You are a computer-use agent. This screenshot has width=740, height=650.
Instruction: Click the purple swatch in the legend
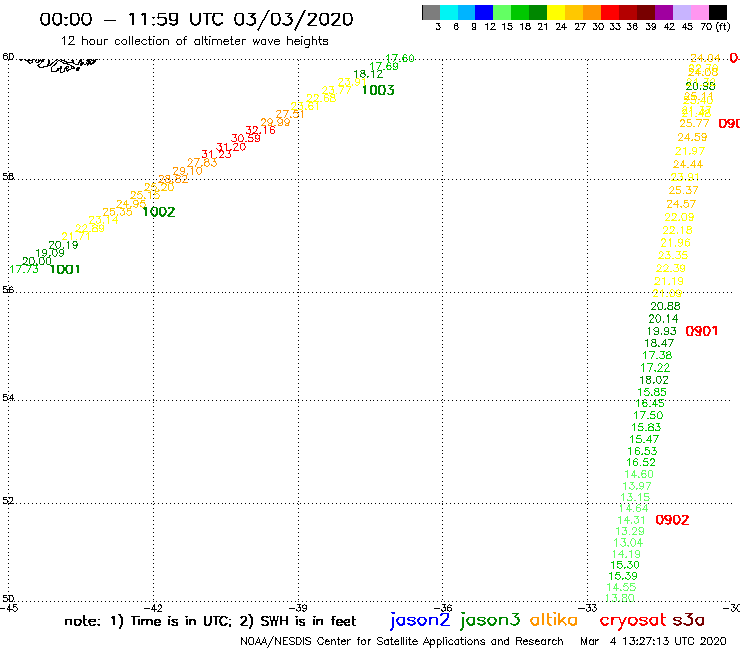(663, 12)
